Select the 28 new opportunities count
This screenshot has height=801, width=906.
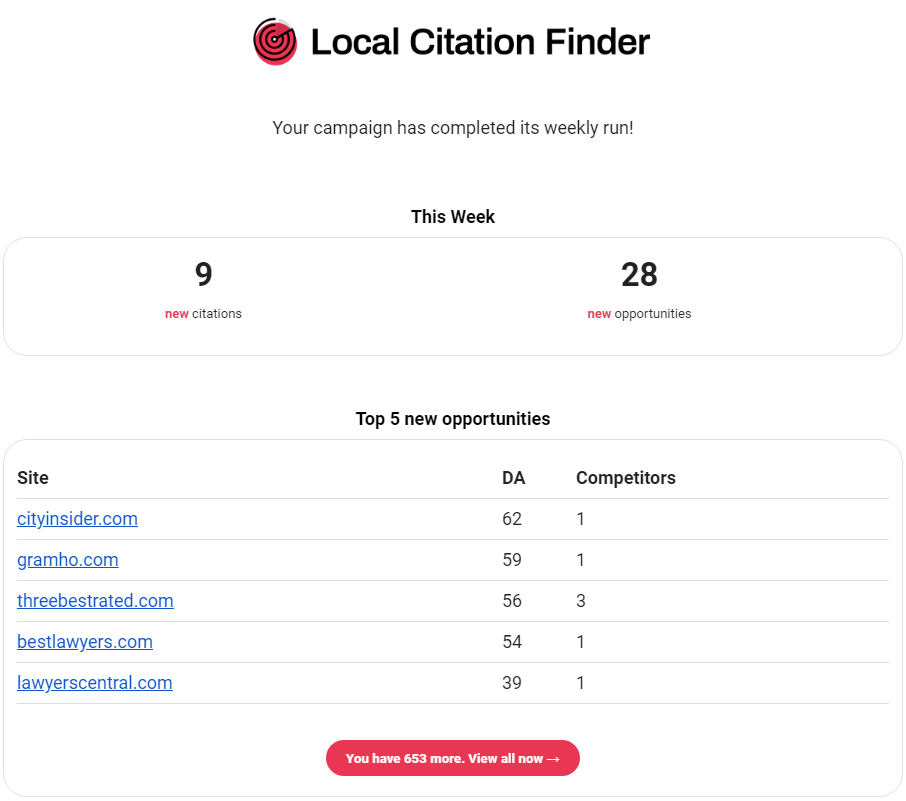(x=639, y=275)
